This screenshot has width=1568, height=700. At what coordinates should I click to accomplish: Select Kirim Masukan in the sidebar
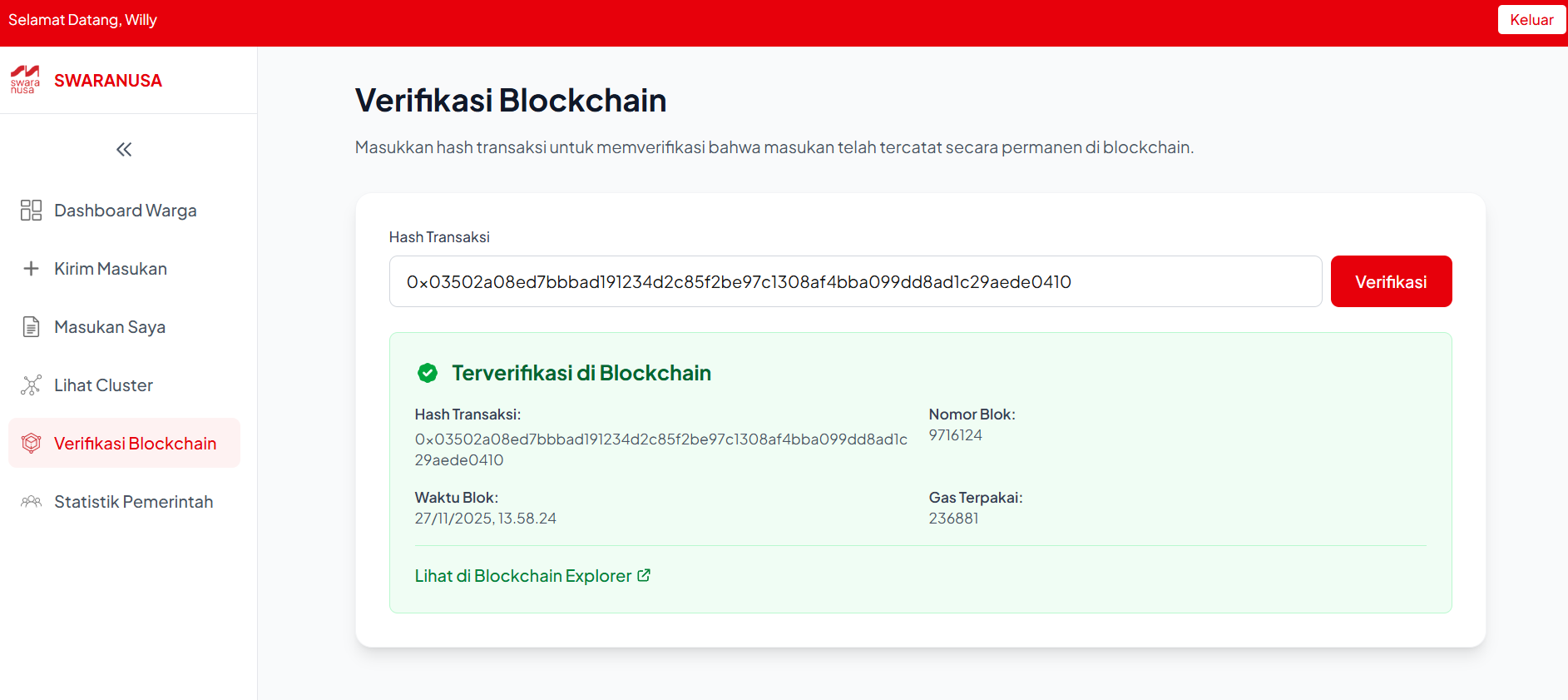[x=110, y=268]
